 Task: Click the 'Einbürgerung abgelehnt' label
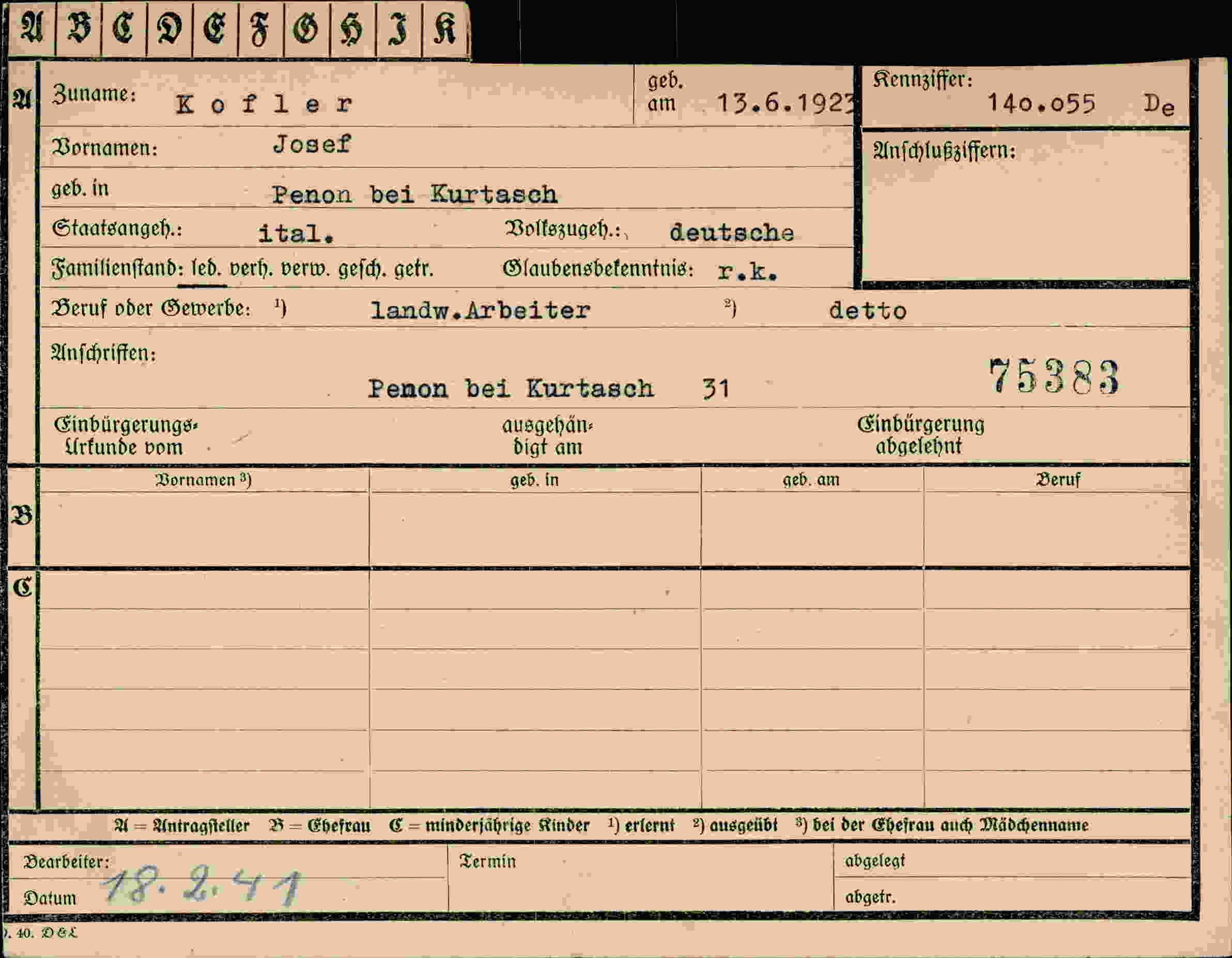click(x=920, y=435)
